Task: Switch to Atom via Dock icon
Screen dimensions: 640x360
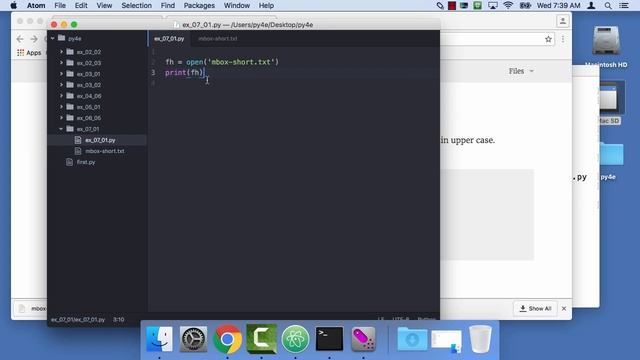Action: (x=295, y=339)
